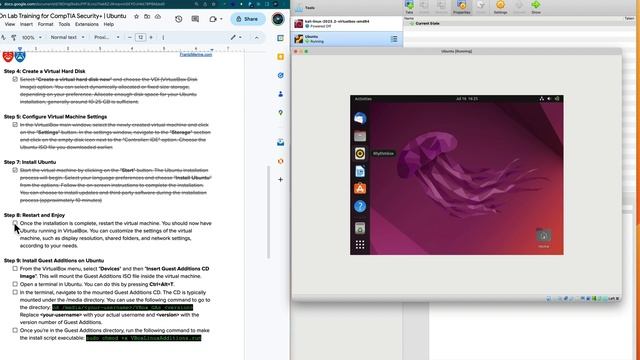Open the View menu
Image resolution: width=640 pixels, height=360 pixels.
(10, 24)
